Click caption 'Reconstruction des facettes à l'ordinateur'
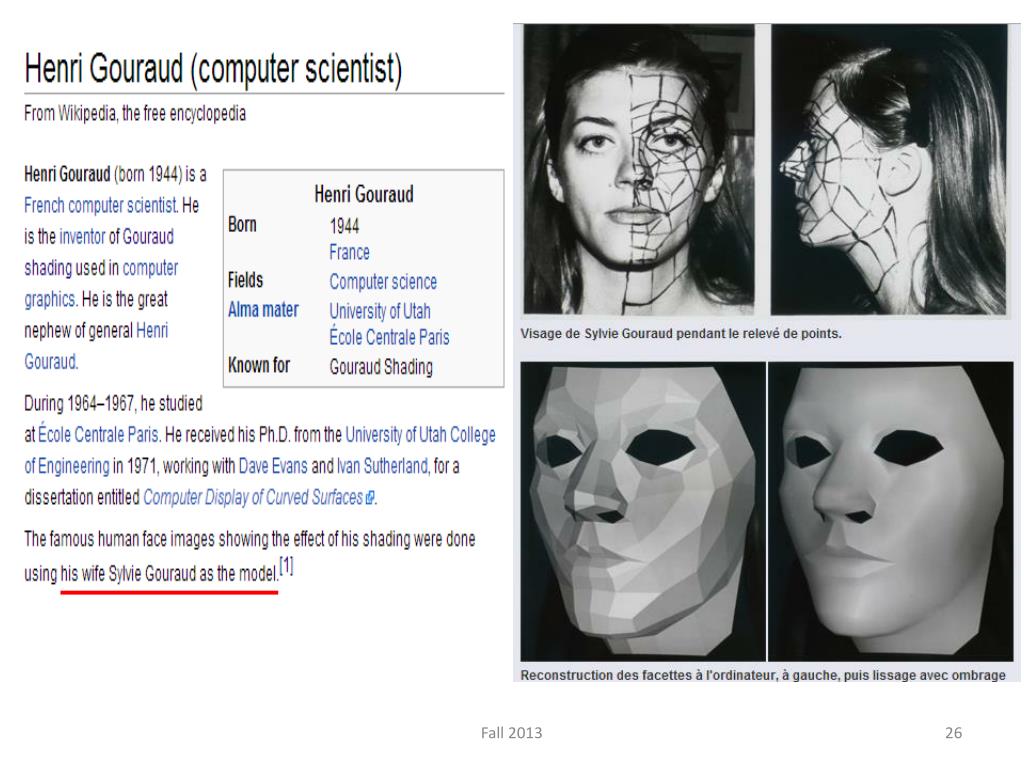Viewport: 1024px width, 768px height. (x=763, y=675)
